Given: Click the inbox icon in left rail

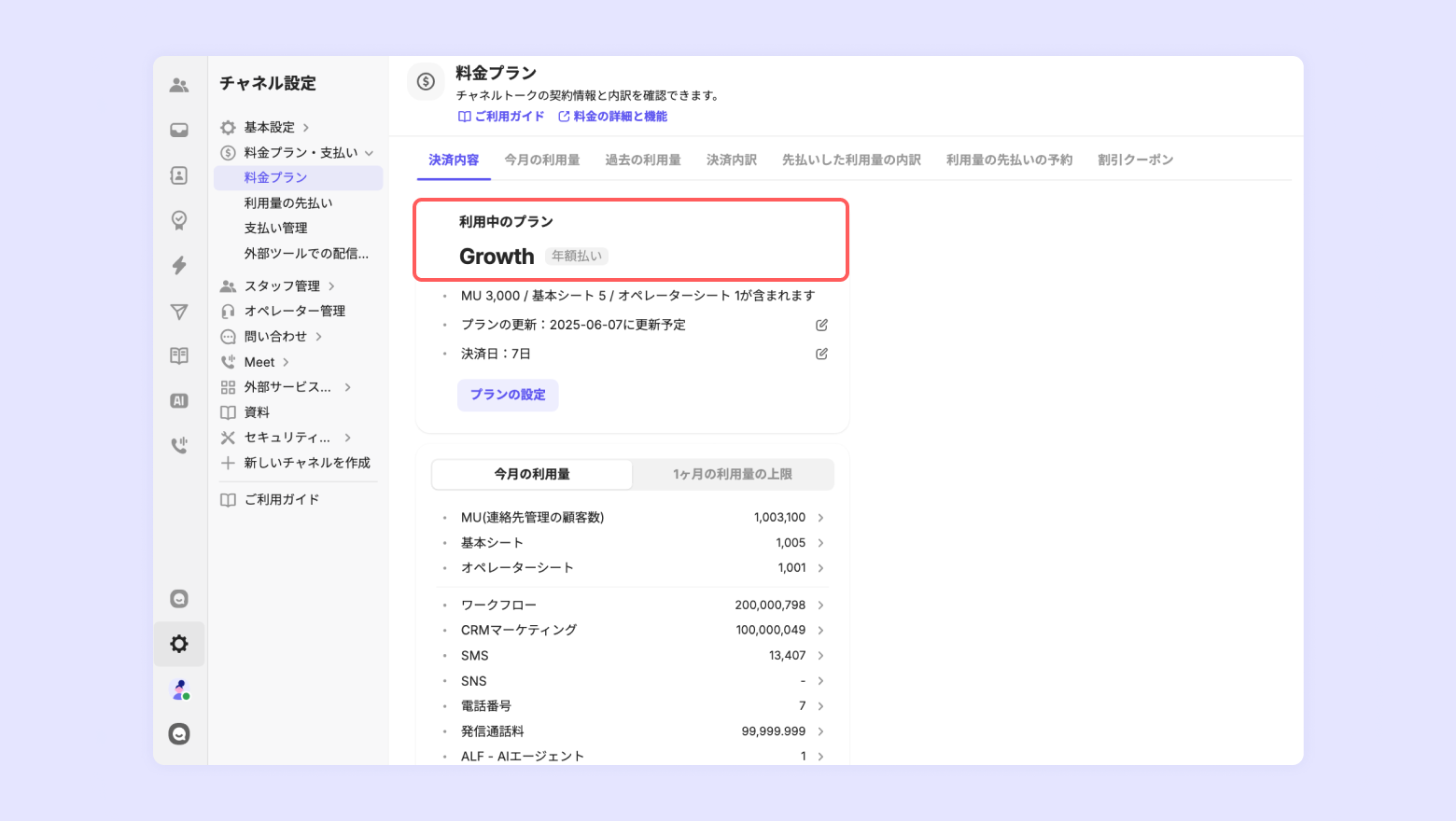Looking at the screenshot, I should pos(179,131).
